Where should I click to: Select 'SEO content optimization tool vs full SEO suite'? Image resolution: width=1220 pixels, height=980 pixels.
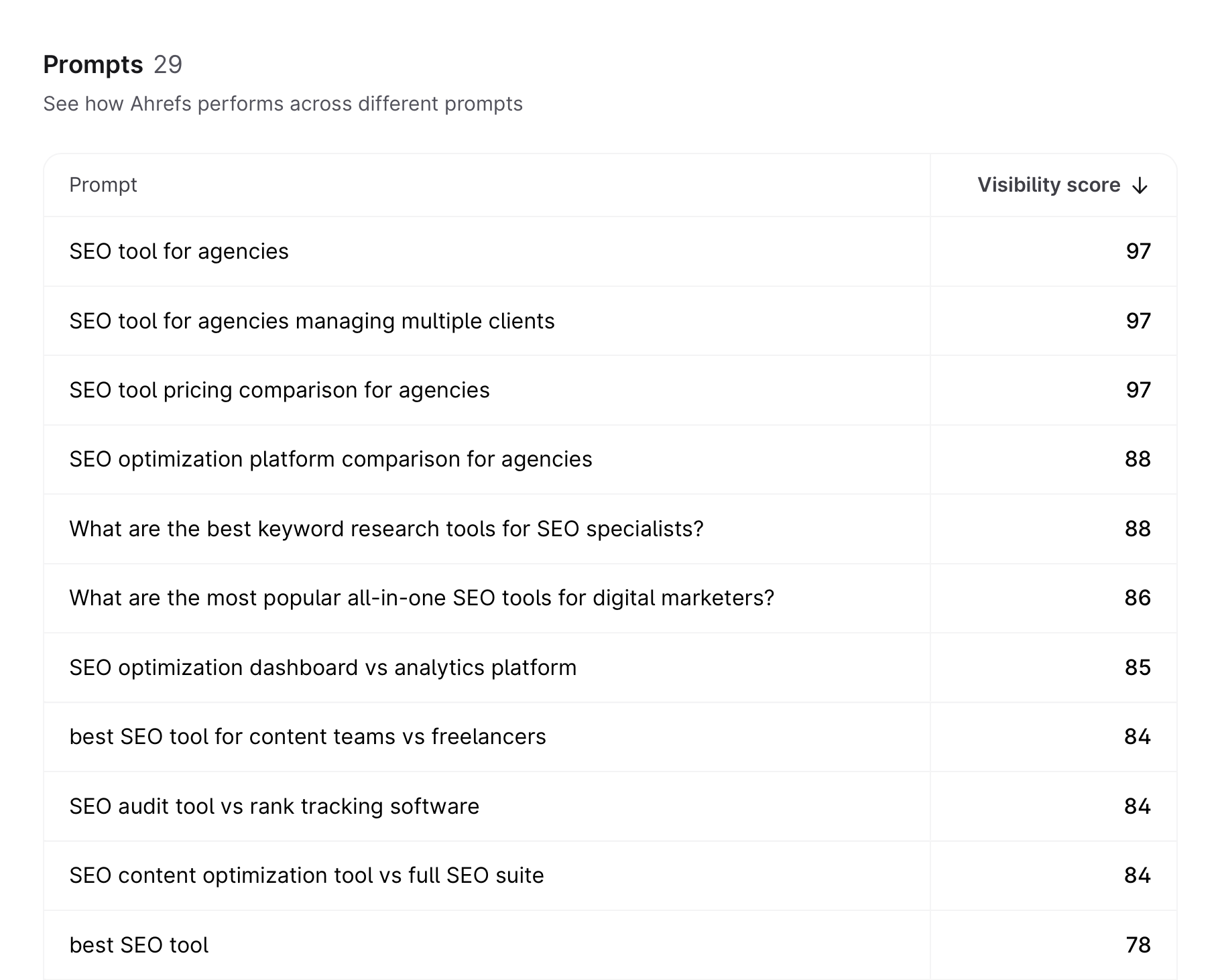[x=306, y=875]
